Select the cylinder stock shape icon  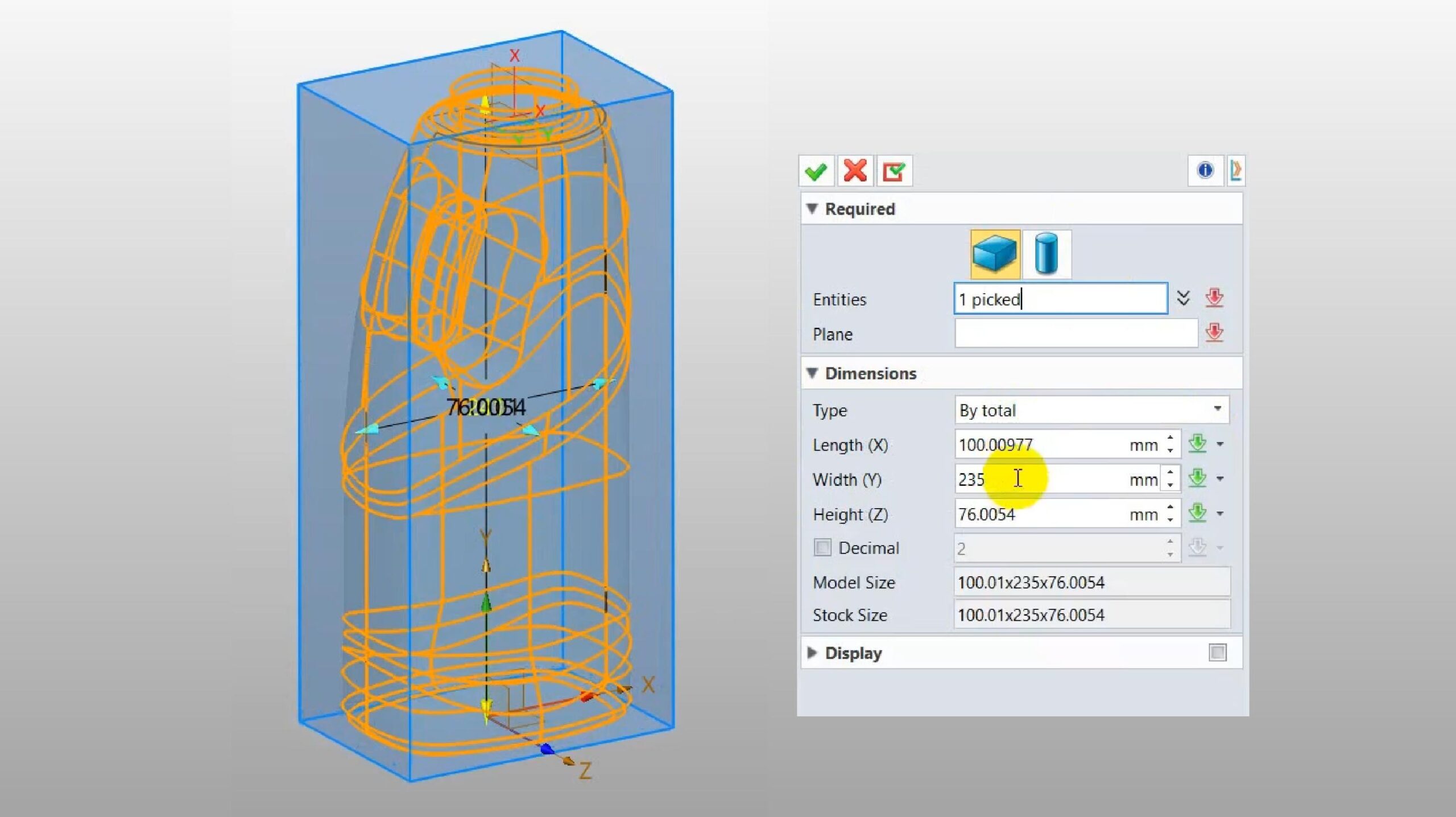1046,254
